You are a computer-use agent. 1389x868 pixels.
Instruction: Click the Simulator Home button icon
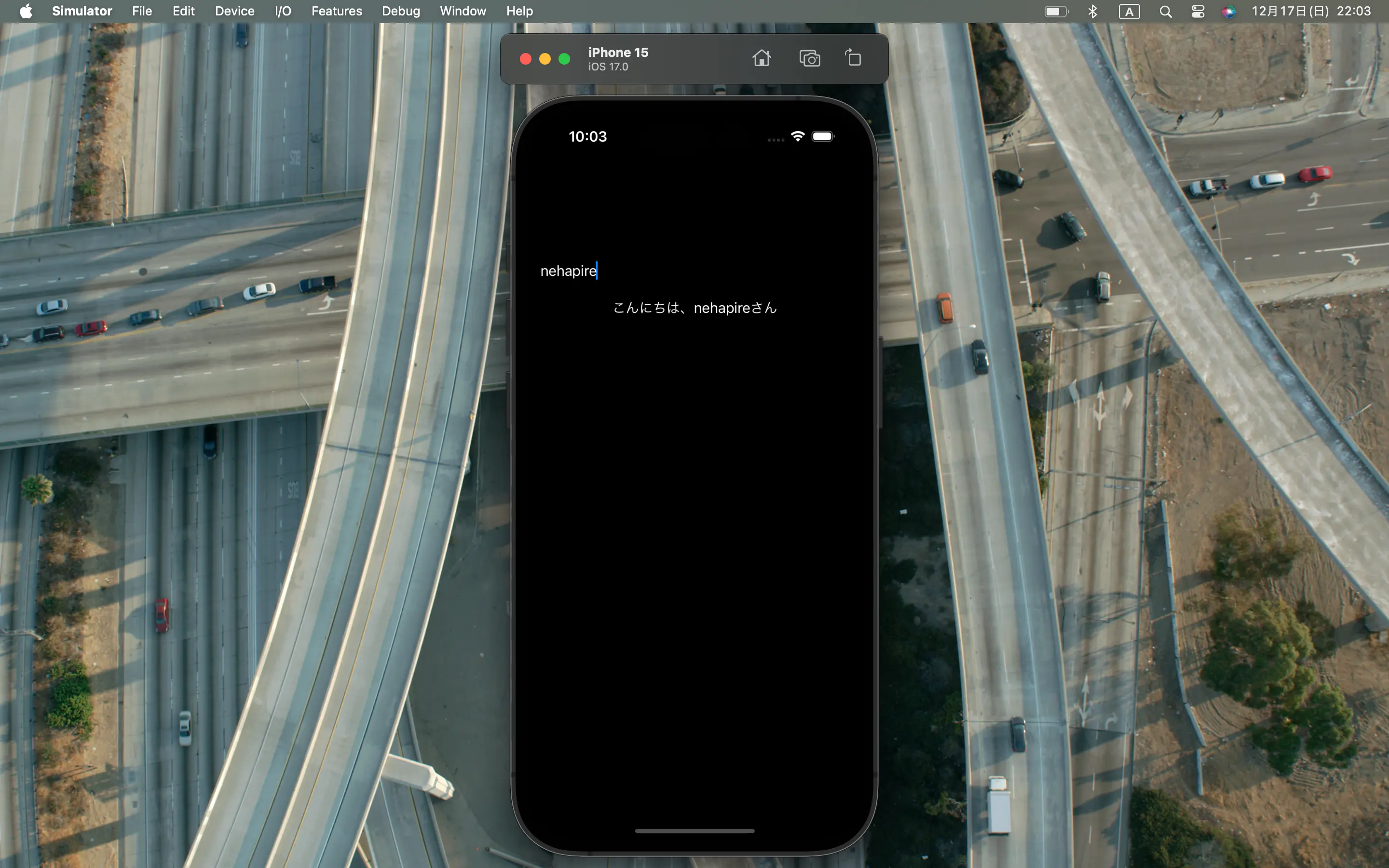(x=762, y=58)
